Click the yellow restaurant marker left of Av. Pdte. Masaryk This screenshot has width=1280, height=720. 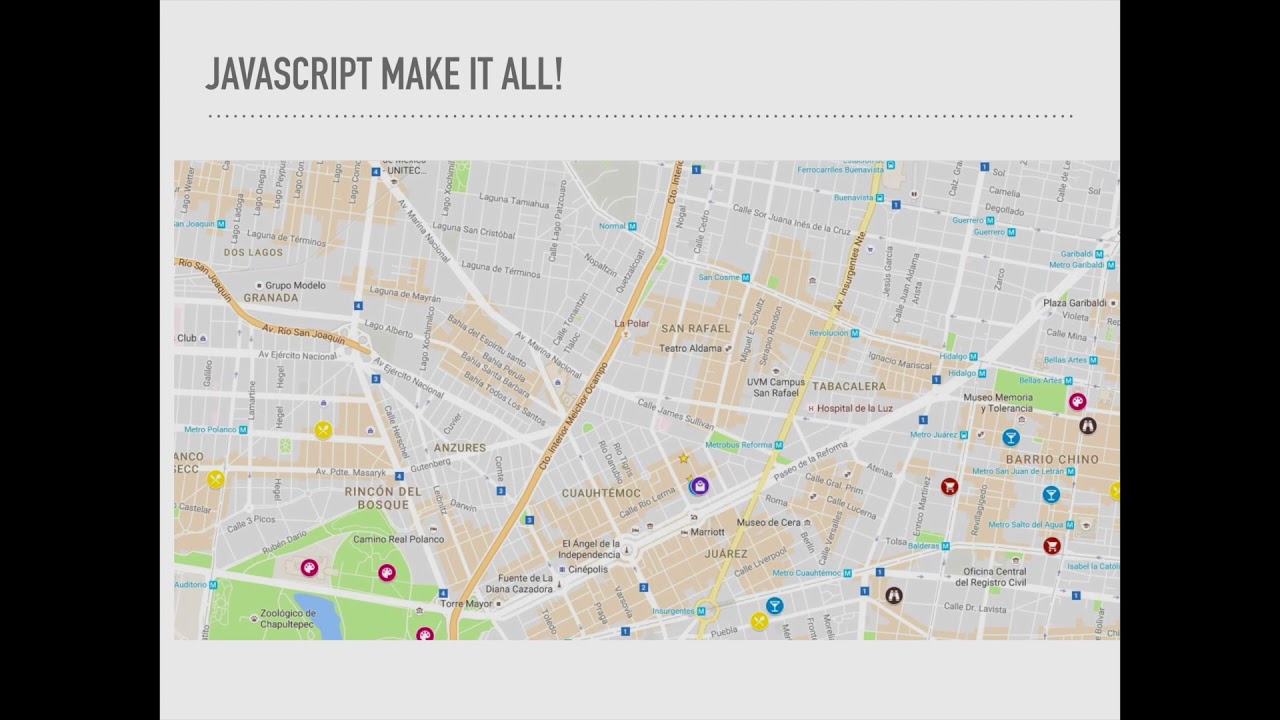[215, 480]
